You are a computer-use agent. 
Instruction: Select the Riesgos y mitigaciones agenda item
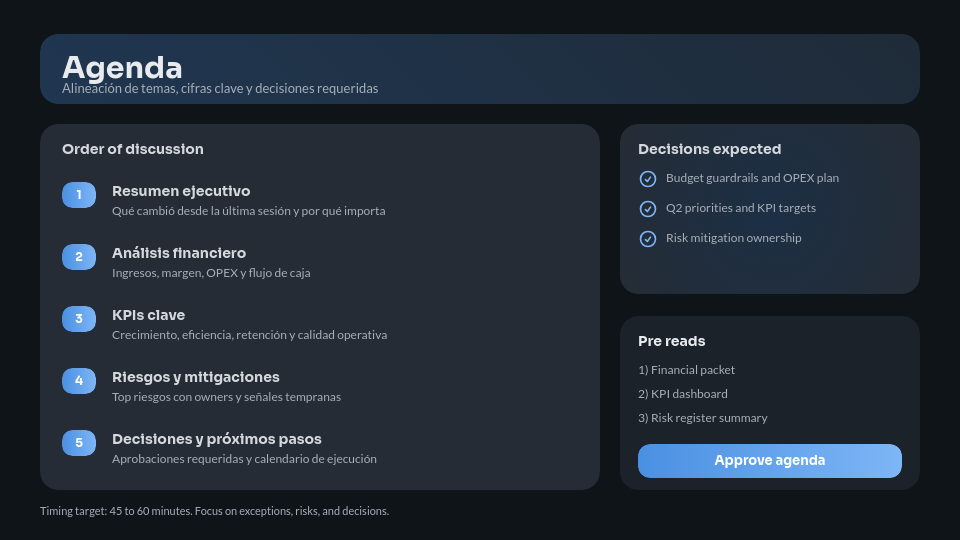(196, 377)
